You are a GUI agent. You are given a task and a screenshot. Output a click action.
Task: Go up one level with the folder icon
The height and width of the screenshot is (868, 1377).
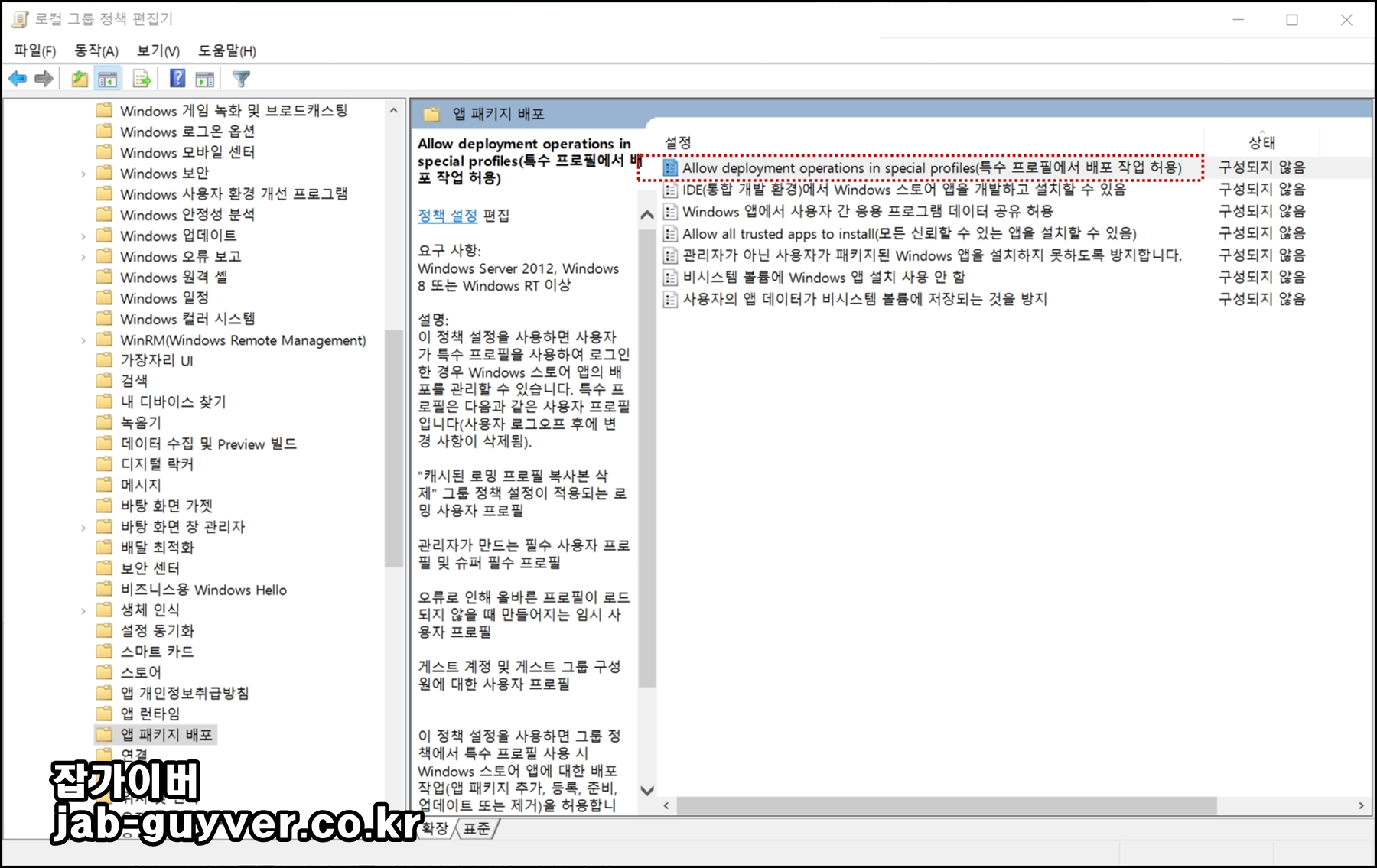(x=80, y=78)
